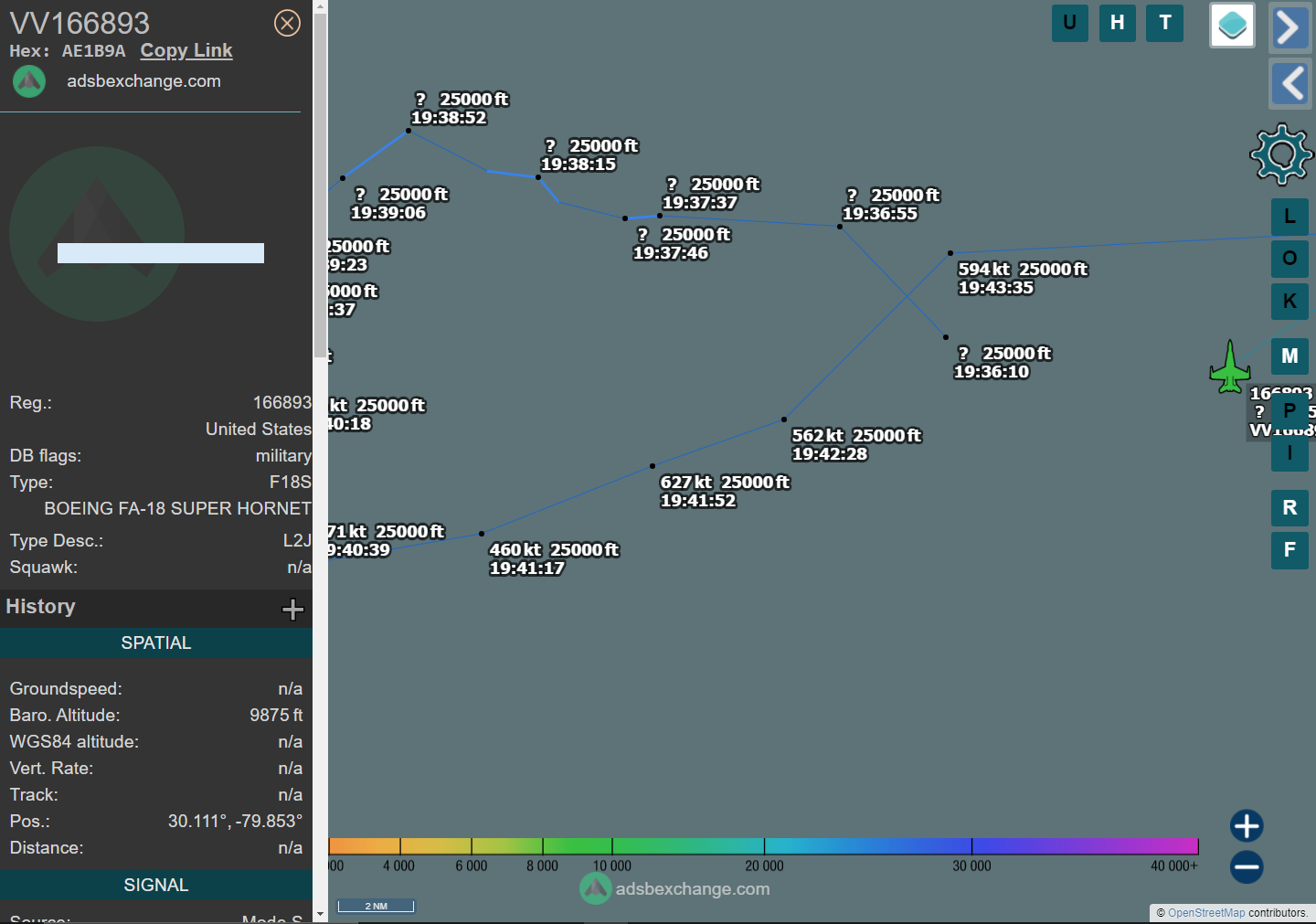Click the orange segment of altitude color bar
1316x924 pixels.
click(365, 846)
